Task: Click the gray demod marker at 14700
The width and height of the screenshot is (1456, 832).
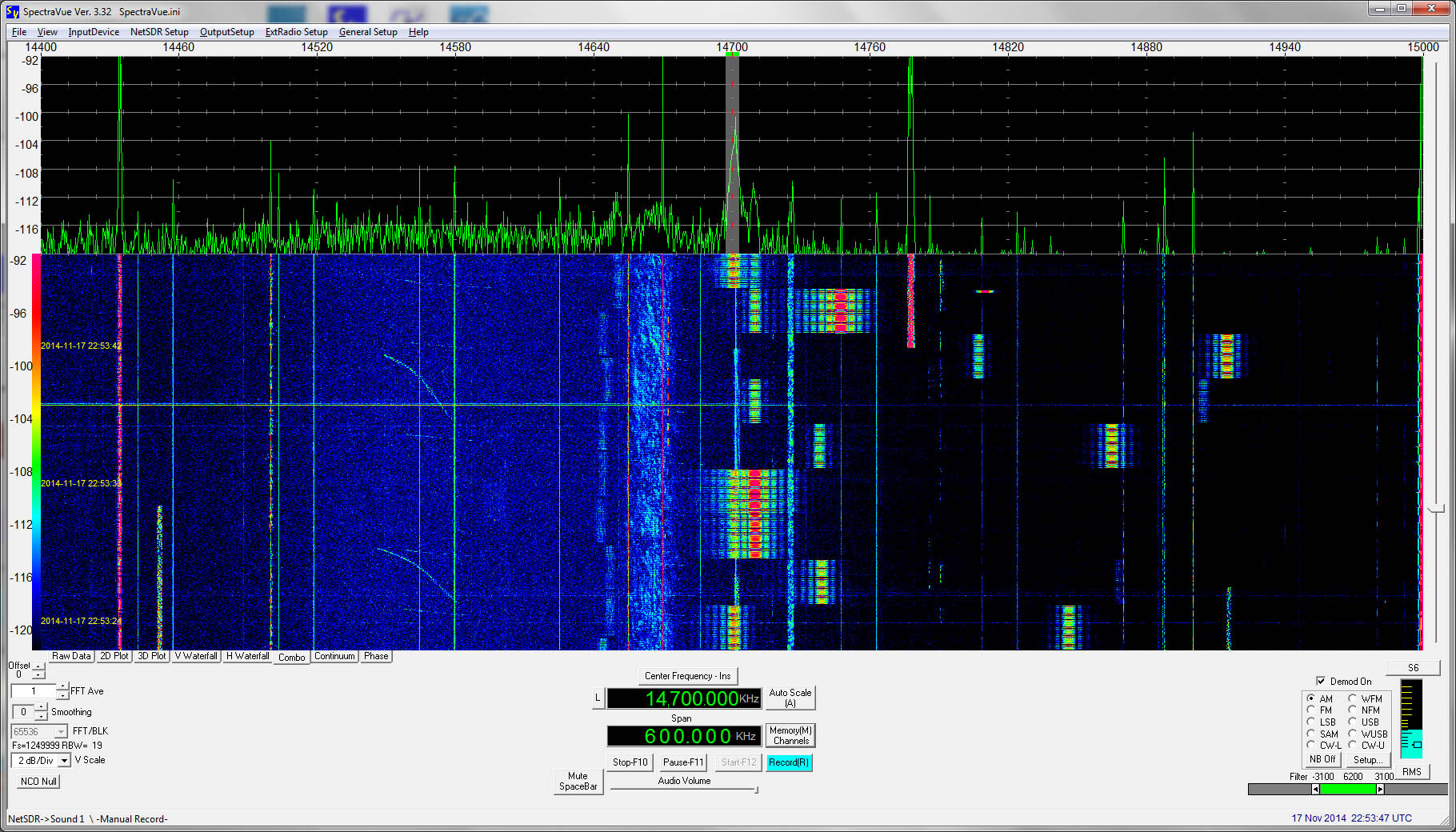Action: coord(732,154)
